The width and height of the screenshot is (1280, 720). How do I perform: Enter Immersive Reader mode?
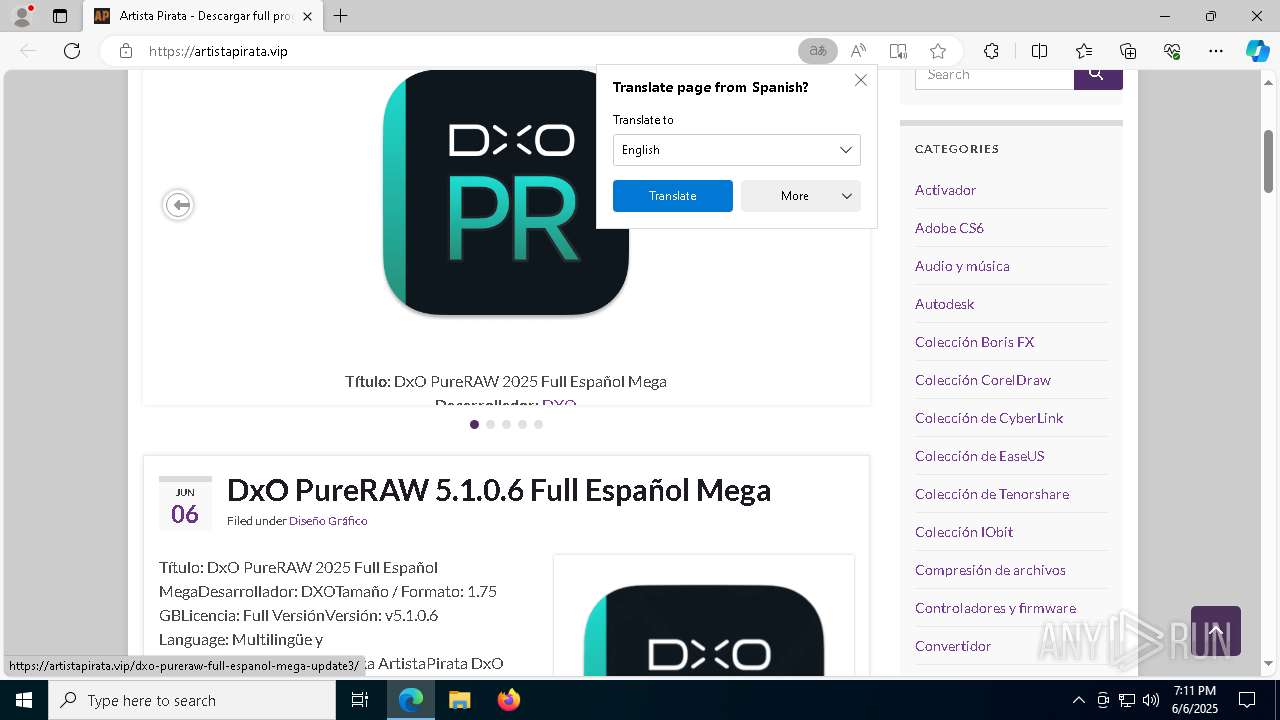coord(898,51)
